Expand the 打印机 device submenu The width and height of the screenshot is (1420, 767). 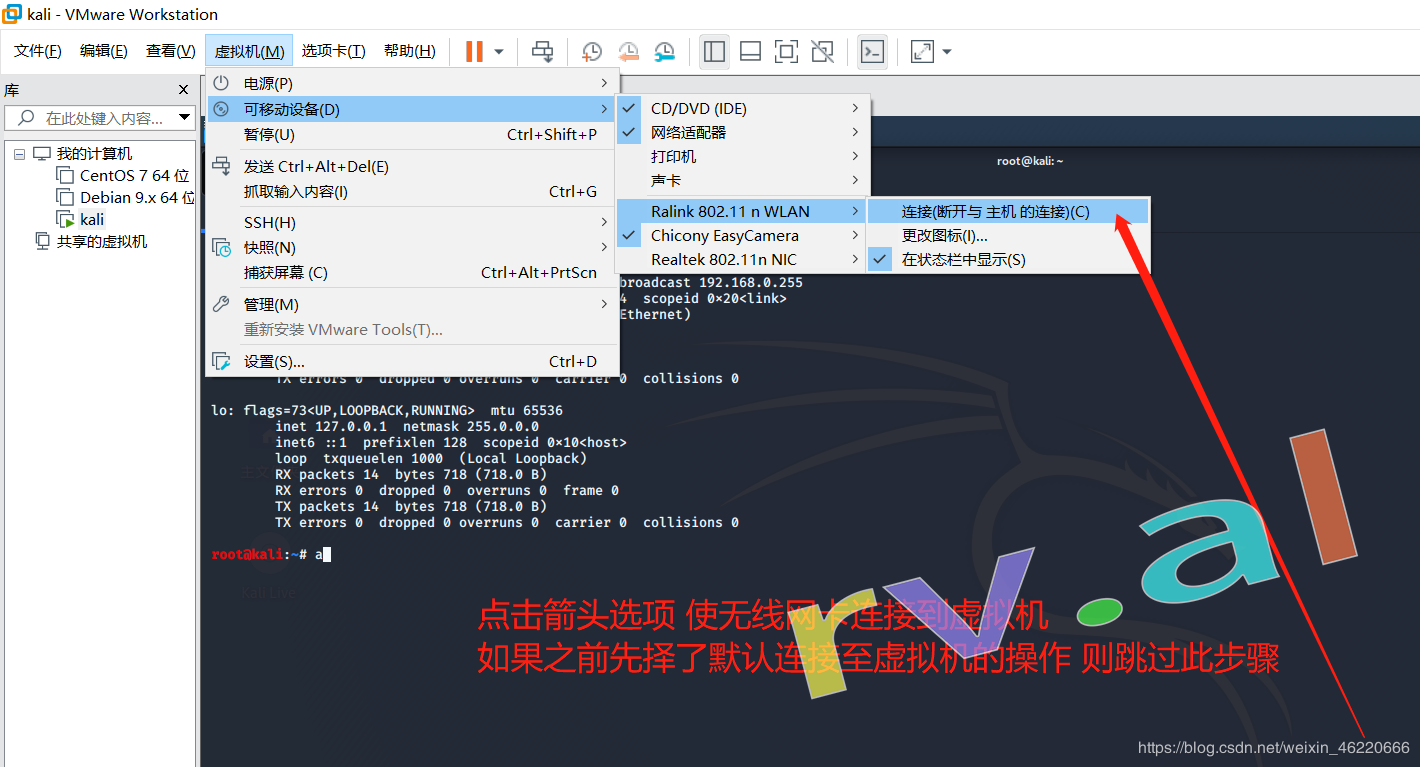pos(743,156)
